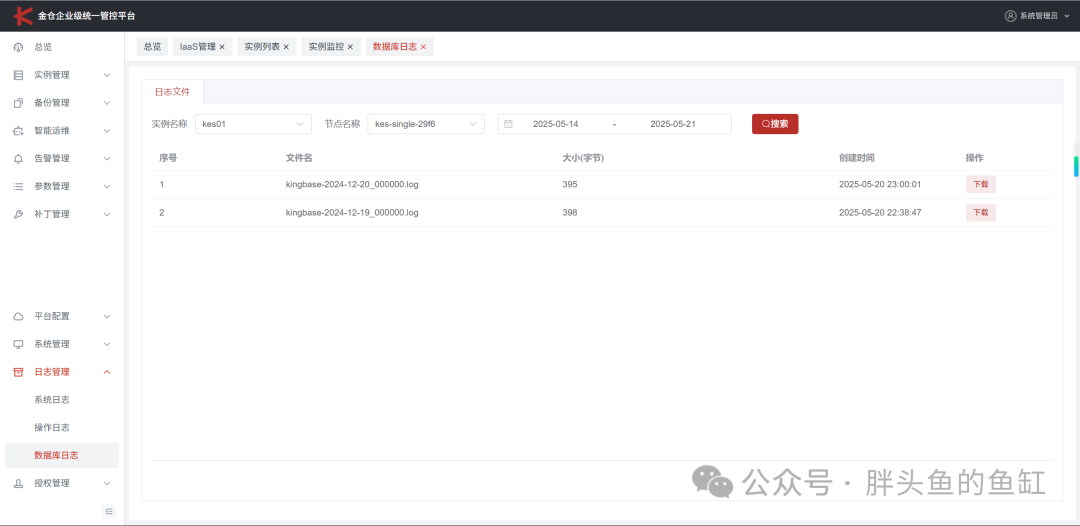Download kingbase-2024-12-20_000000.log
Viewport: 1080px width, 526px height.
[x=980, y=185]
